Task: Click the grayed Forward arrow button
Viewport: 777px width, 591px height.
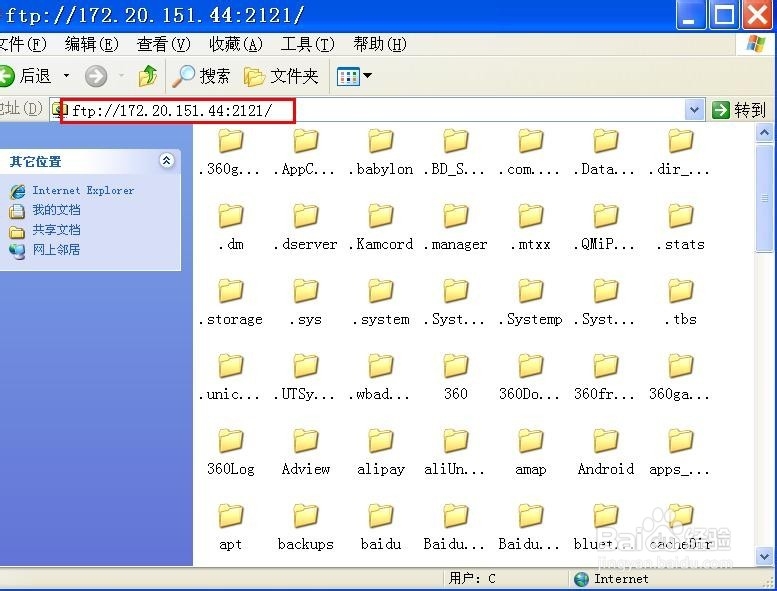Action: pos(96,76)
